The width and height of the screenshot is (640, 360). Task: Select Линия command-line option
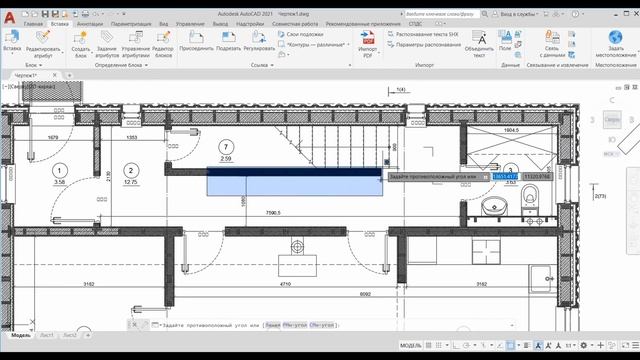coord(273,325)
